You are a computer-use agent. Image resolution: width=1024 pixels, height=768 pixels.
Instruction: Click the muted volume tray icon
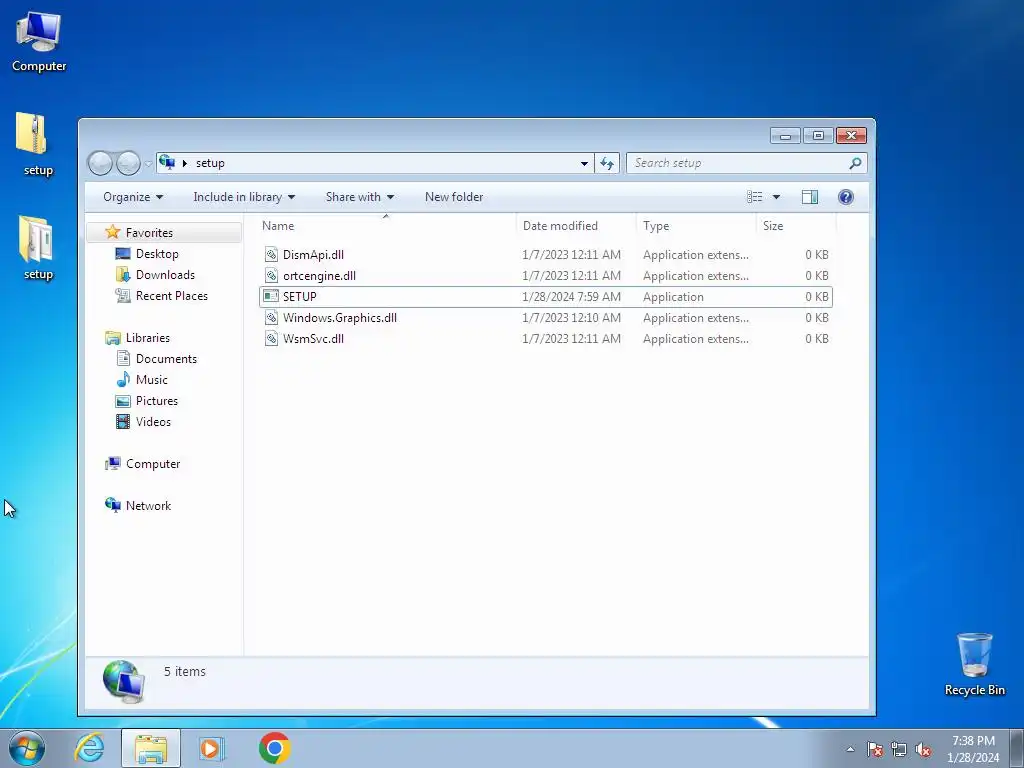click(923, 749)
